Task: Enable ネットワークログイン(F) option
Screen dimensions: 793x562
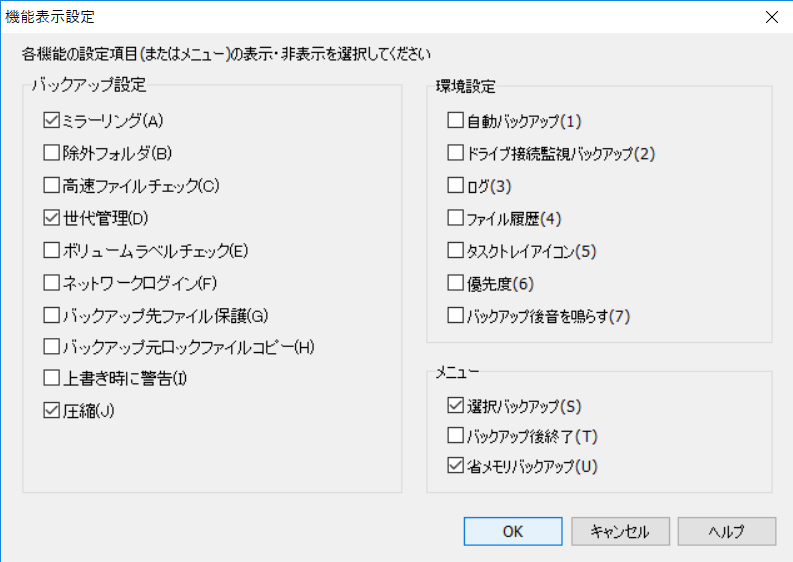Action: pyautogui.click(x=52, y=283)
